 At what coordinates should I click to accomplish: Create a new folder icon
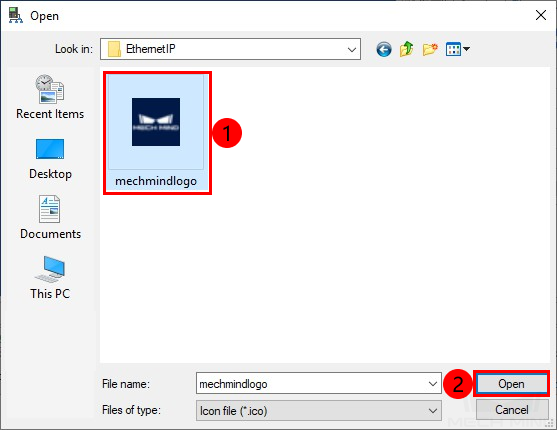tap(430, 49)
